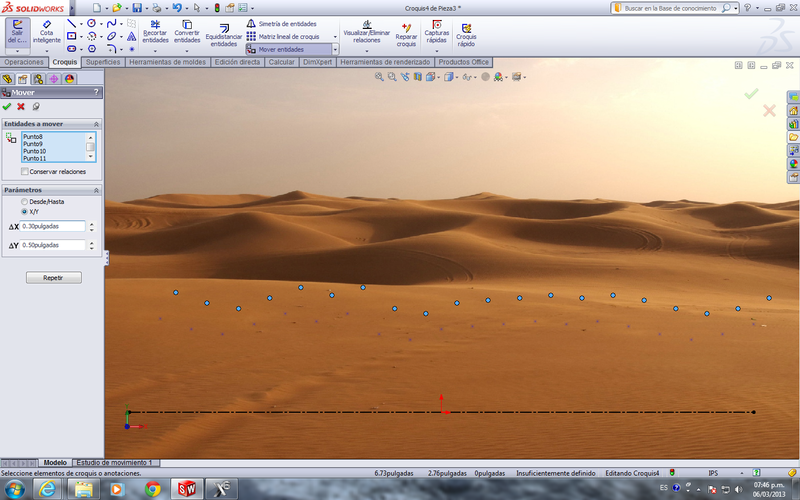This screenshot has height=500, width=800.
Task: Click the Section view icon in view toolbar
Action: click(x=417, y=77)
